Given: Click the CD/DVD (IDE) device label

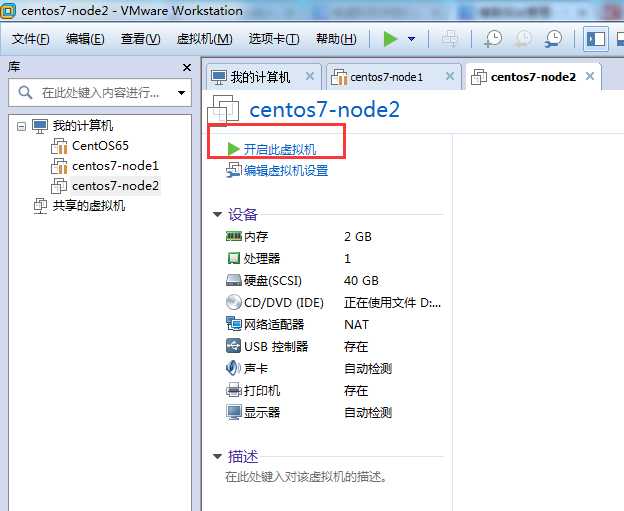Looking at the screenshot, I should click(284, 303).
